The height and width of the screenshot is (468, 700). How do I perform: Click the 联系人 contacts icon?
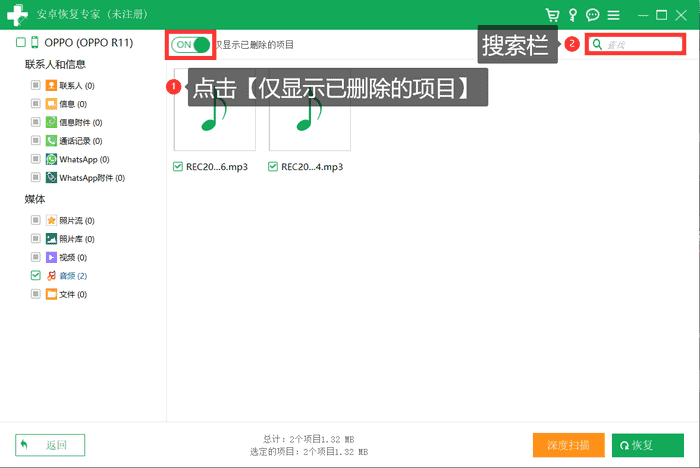51,86
